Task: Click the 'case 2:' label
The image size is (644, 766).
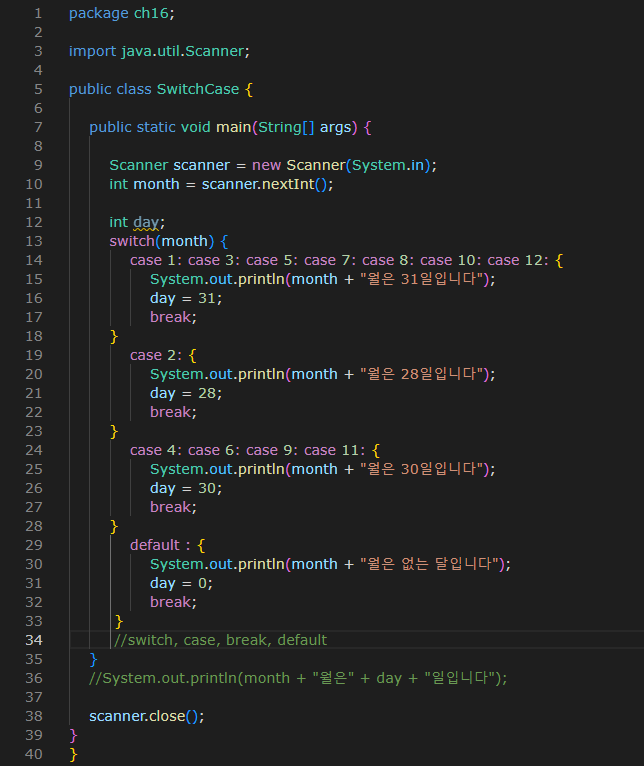Action: tap(155, 355)
